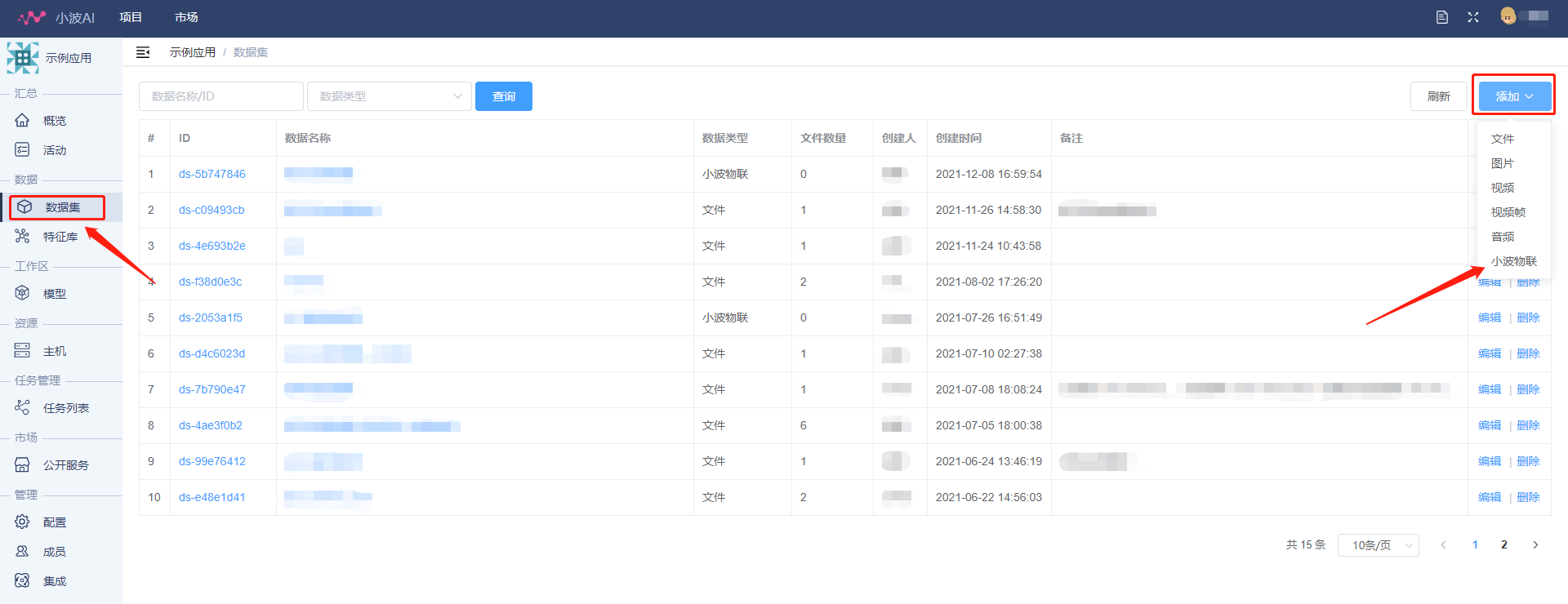The width and height of the screenshot is (1568, 604).
Task: Open the 市场 top menu
Action: tap(186, 17)
